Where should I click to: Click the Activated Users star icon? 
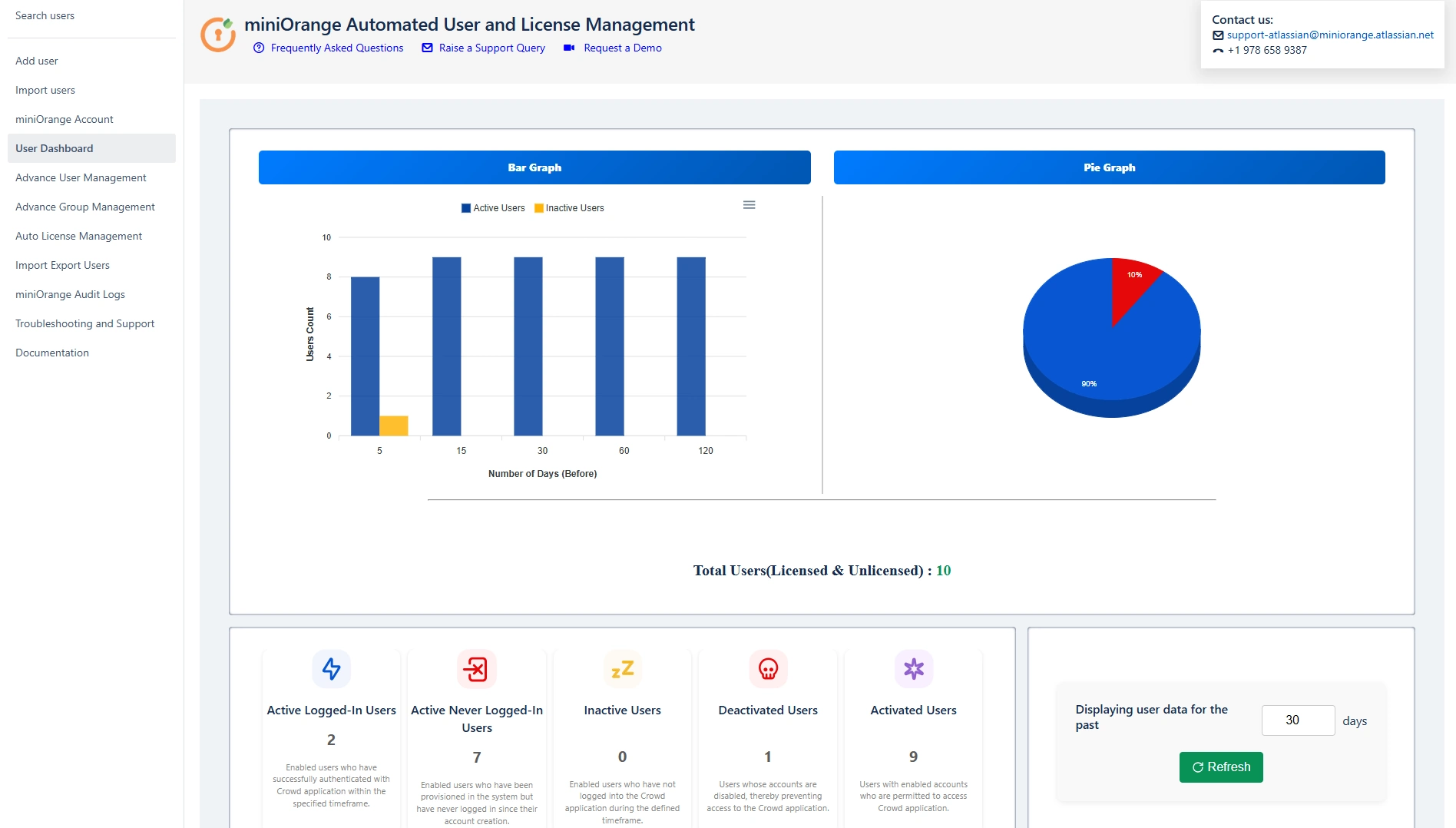tap(914, 669)
